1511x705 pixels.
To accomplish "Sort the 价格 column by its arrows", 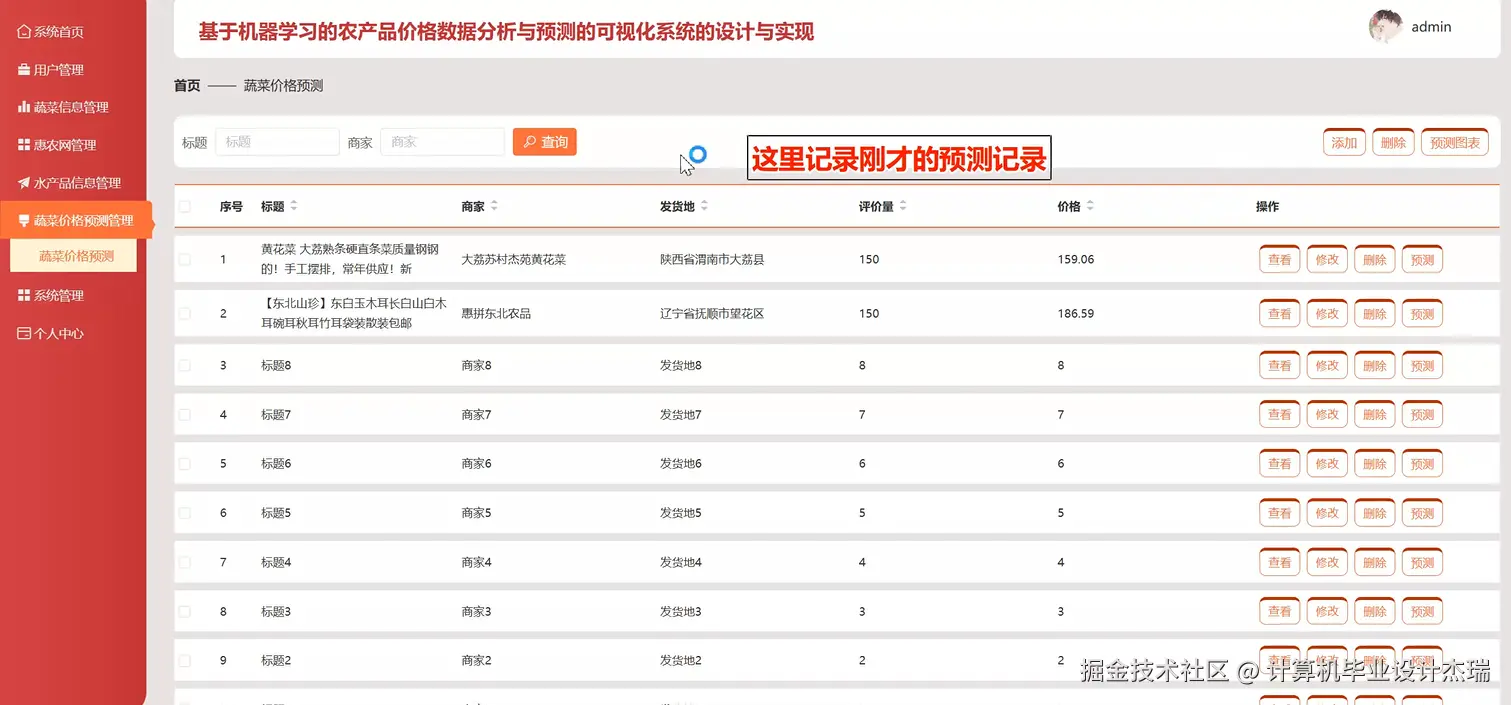I will 1090,206.
